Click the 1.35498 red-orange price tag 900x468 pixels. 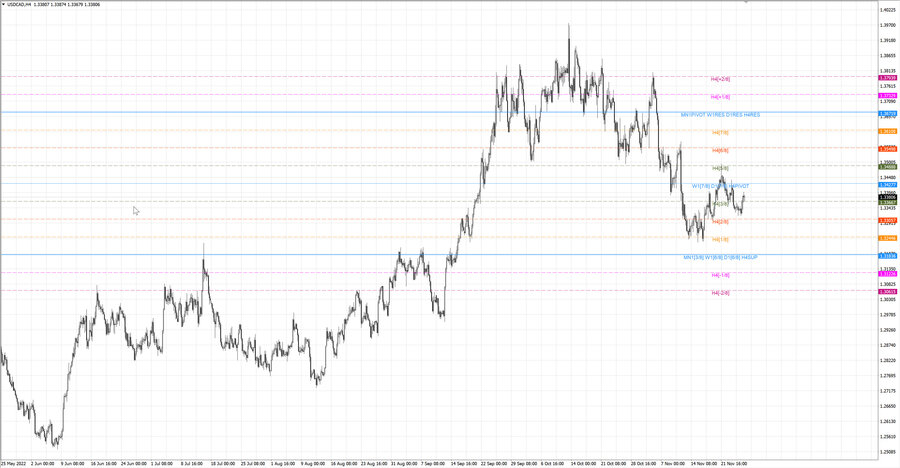887,149
